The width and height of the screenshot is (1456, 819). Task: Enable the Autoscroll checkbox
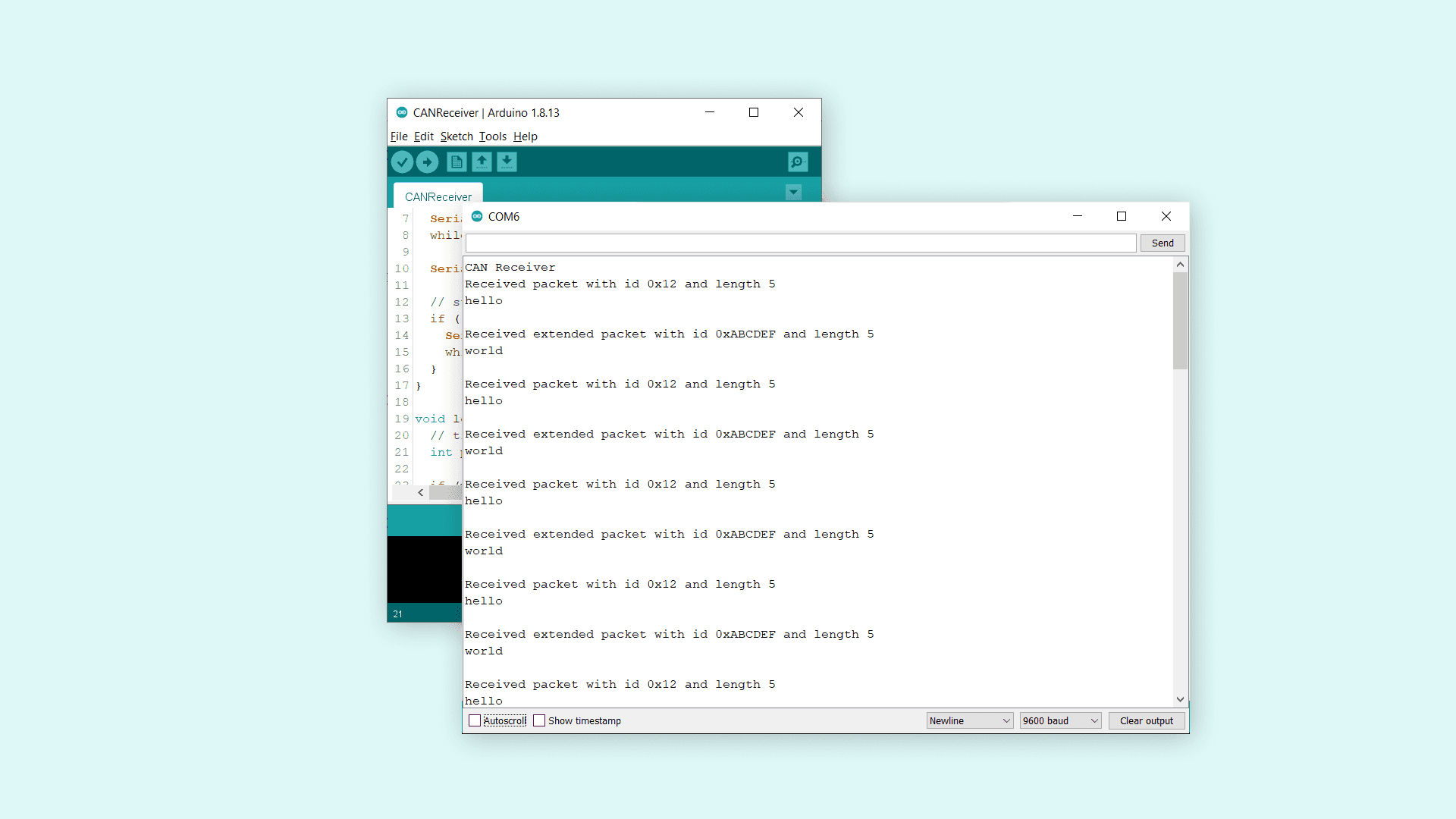475,720
